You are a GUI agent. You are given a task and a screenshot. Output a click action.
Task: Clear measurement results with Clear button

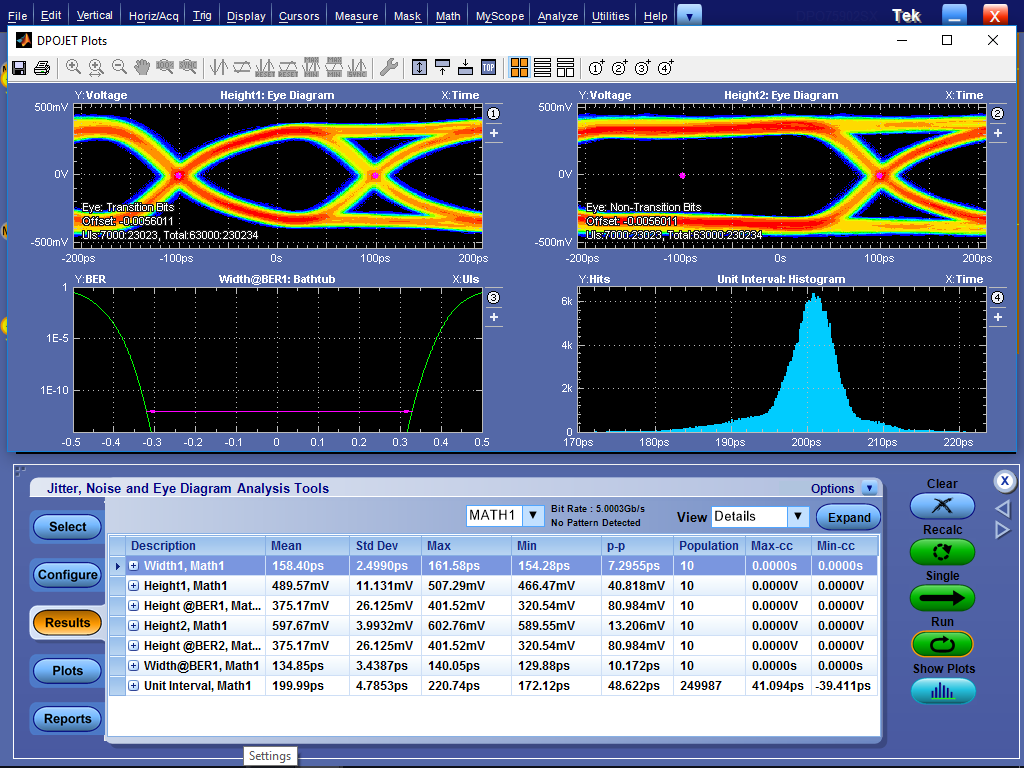942,505
